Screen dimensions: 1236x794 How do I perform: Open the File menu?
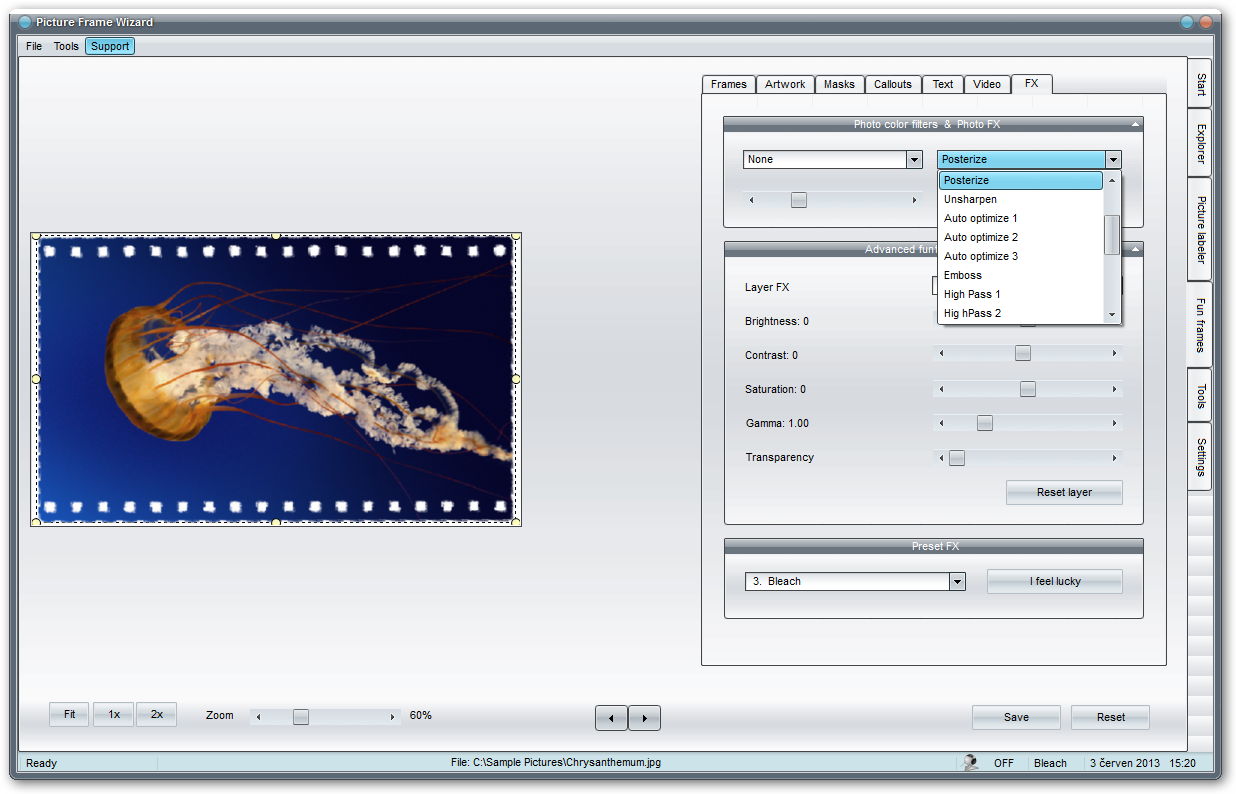click(34, 46)
